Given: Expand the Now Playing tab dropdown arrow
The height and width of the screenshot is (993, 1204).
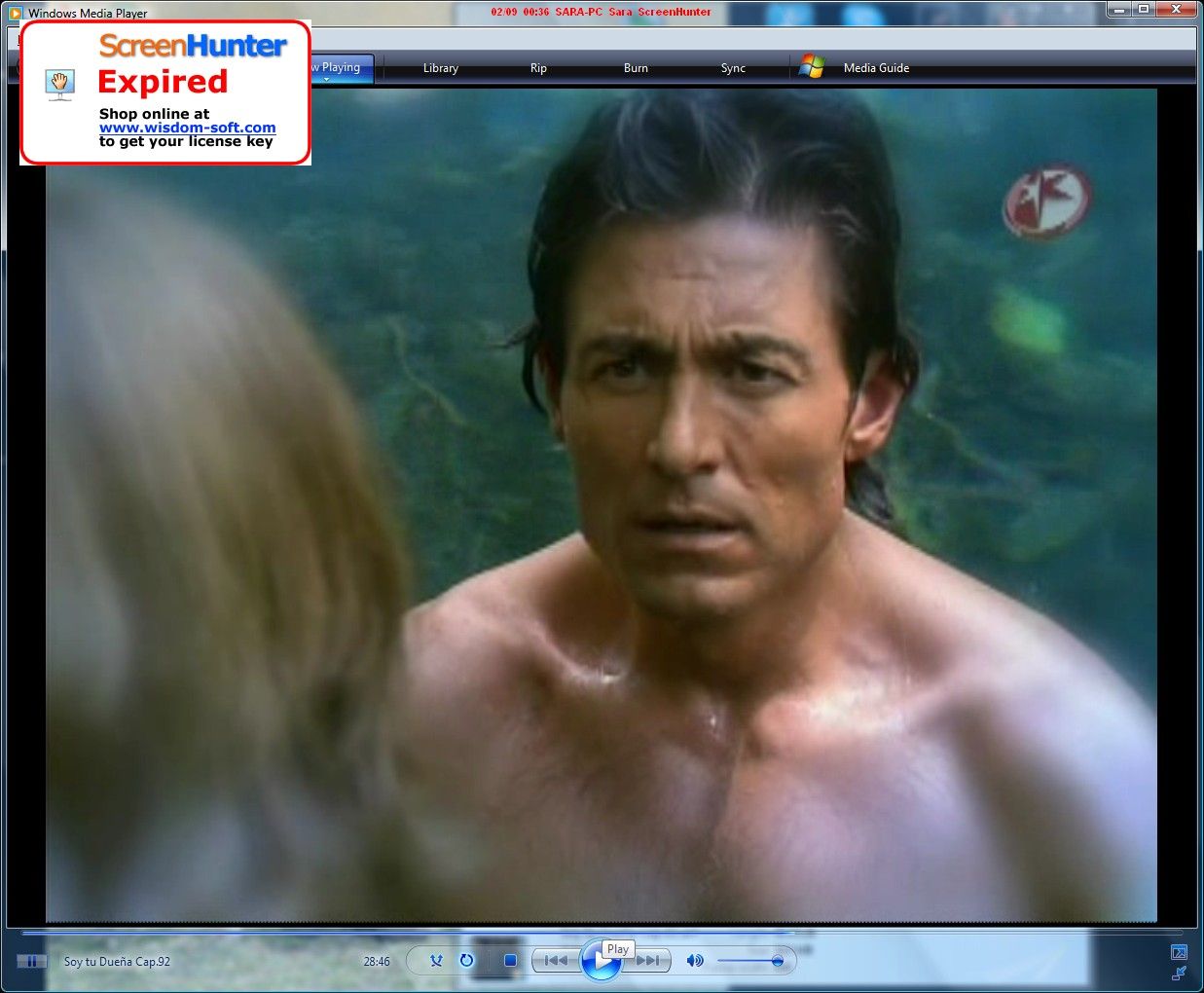Looking at the screenshot, I should pos(327,79).
